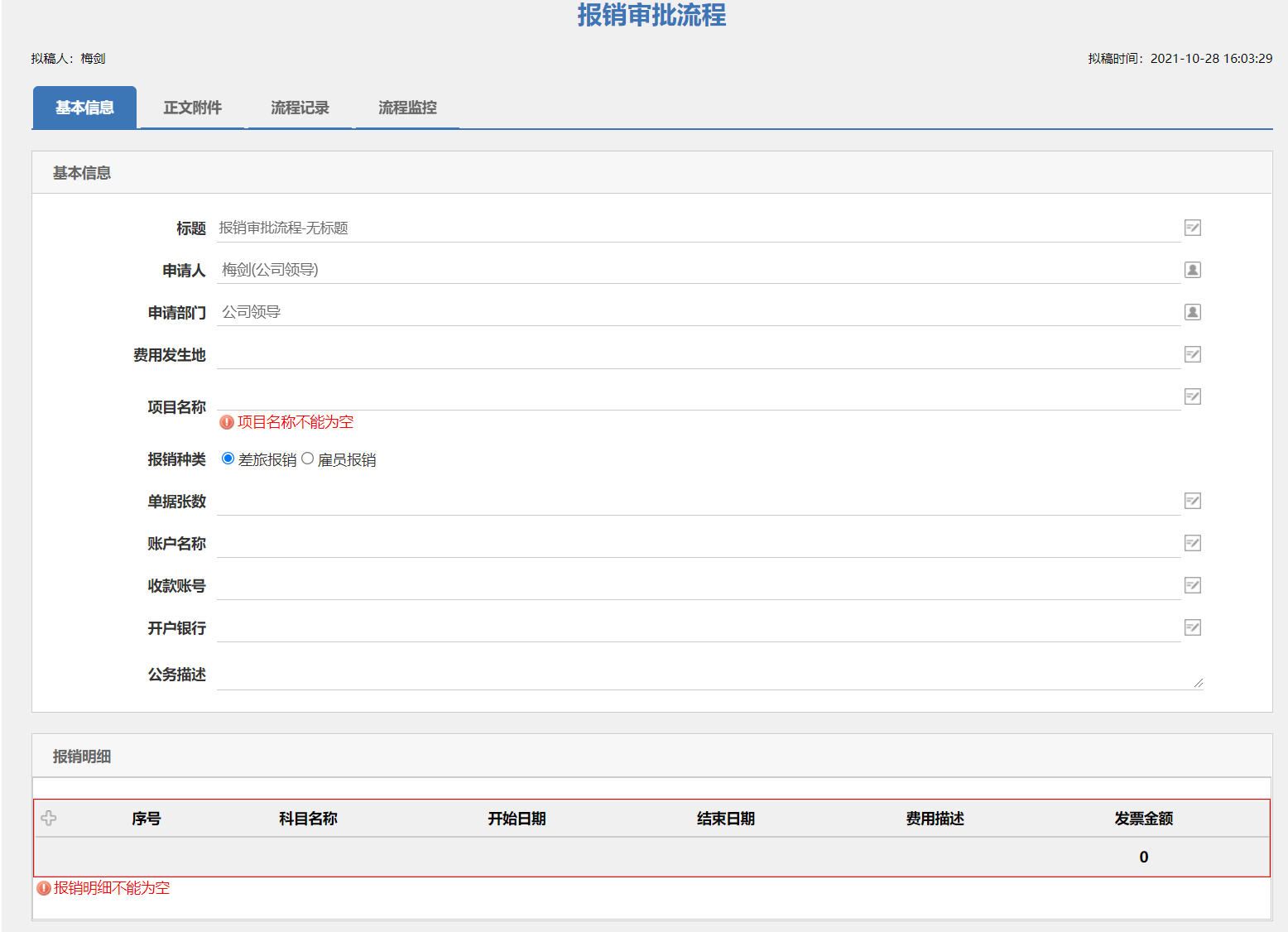Open person picker for 申请人 field
Screen dimensions: 1288x932
coord(1192,270)
